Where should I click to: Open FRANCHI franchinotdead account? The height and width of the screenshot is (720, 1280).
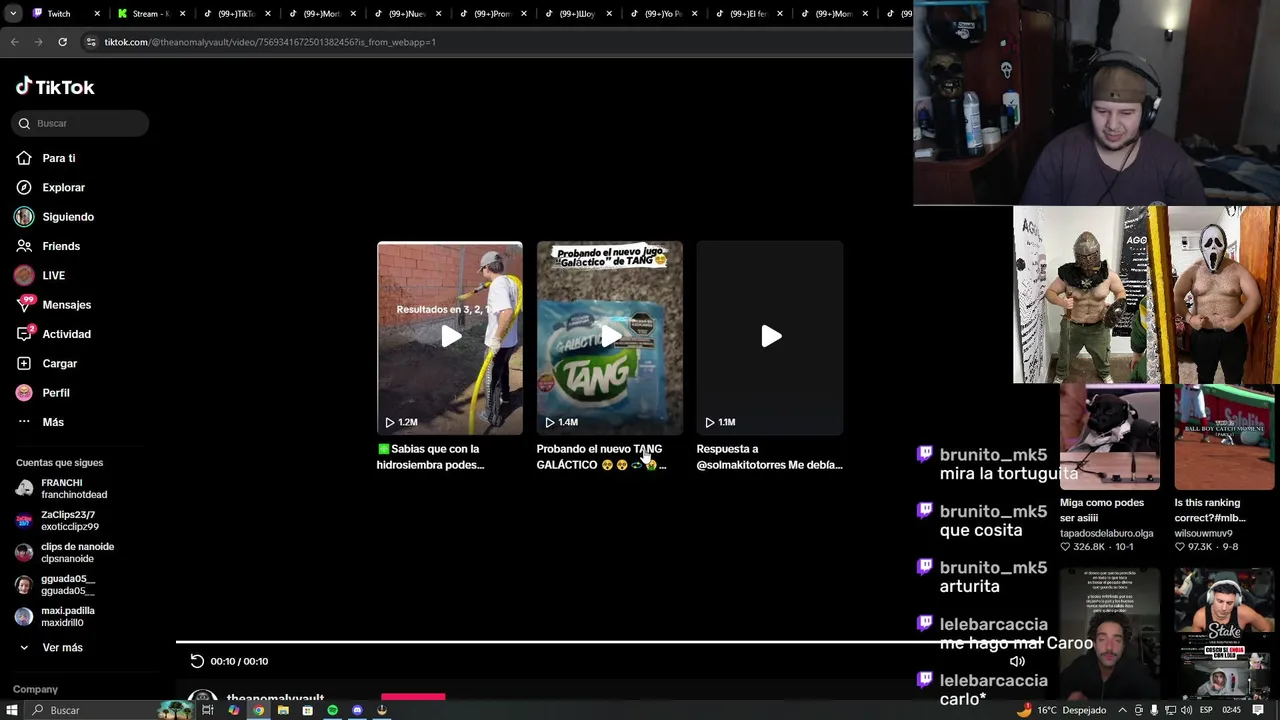pos(62,489)
